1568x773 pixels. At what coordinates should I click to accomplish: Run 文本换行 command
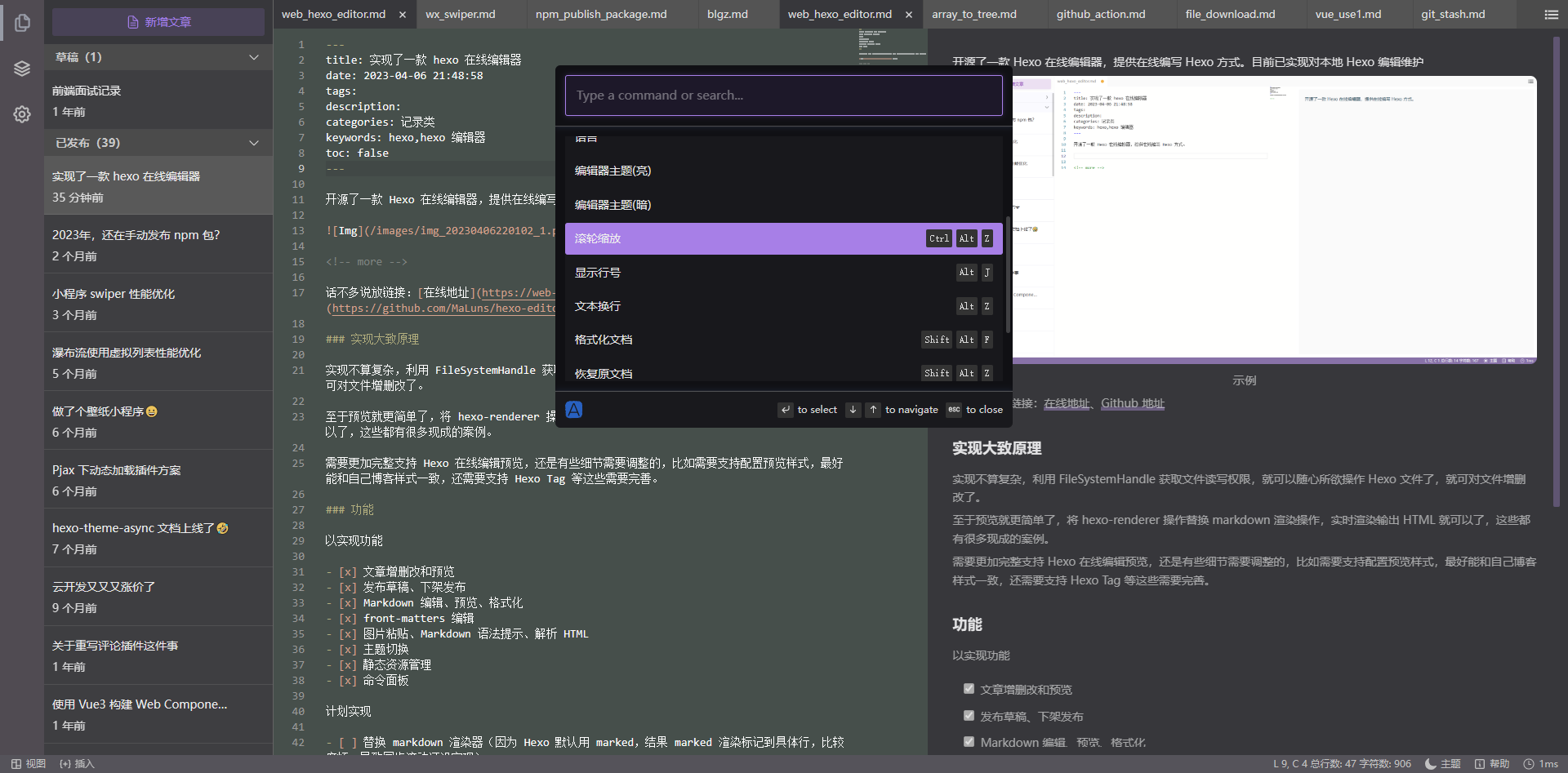pyautogui.click(x=784, y=306)
